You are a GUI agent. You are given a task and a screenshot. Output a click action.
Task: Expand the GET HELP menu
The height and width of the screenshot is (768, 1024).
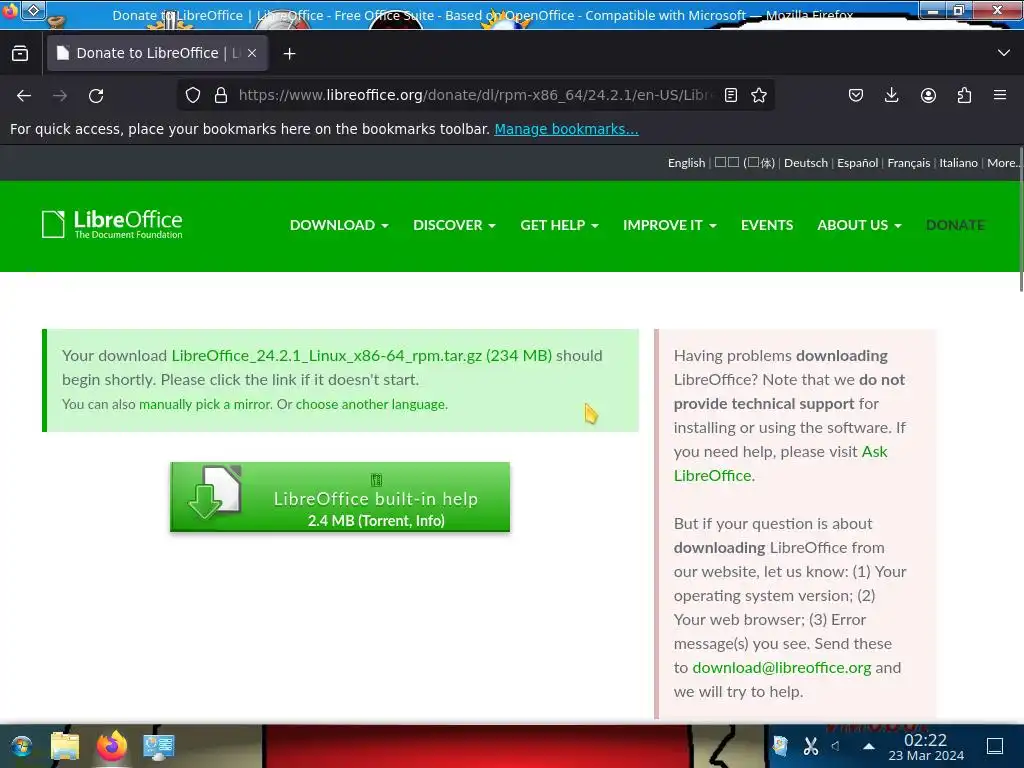(559, 225)
